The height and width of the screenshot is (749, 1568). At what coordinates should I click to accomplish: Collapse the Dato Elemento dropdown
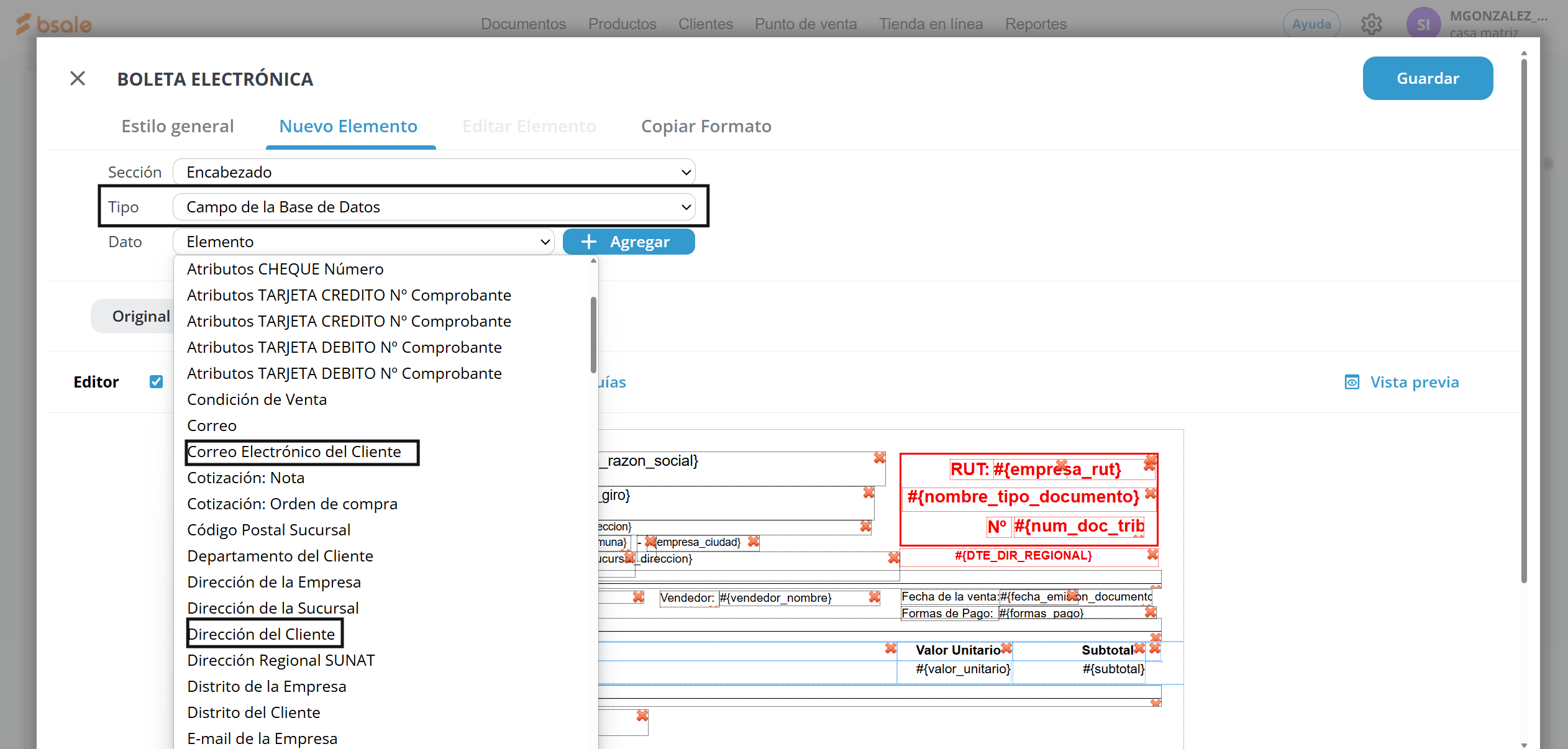point(363,242)
